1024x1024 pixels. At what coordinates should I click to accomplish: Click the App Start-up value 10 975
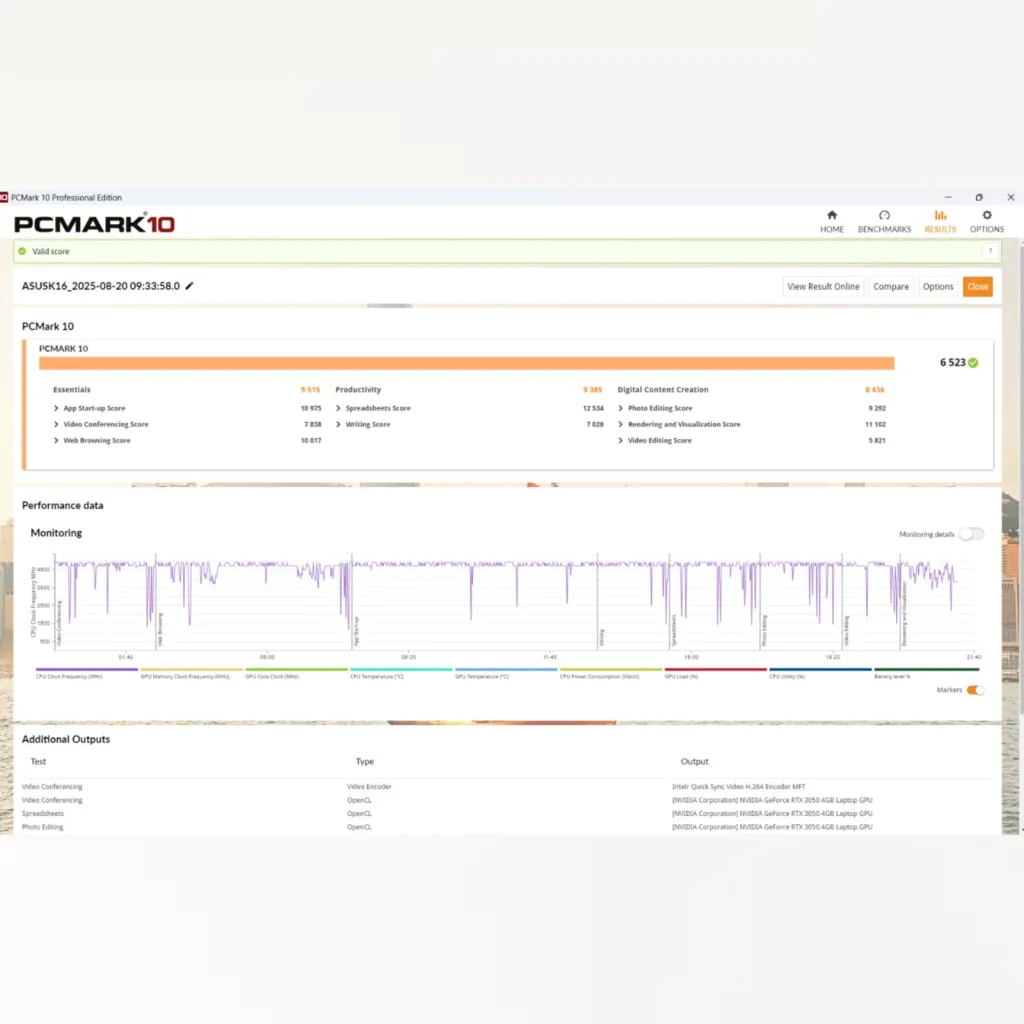click(x=311, y=408)
